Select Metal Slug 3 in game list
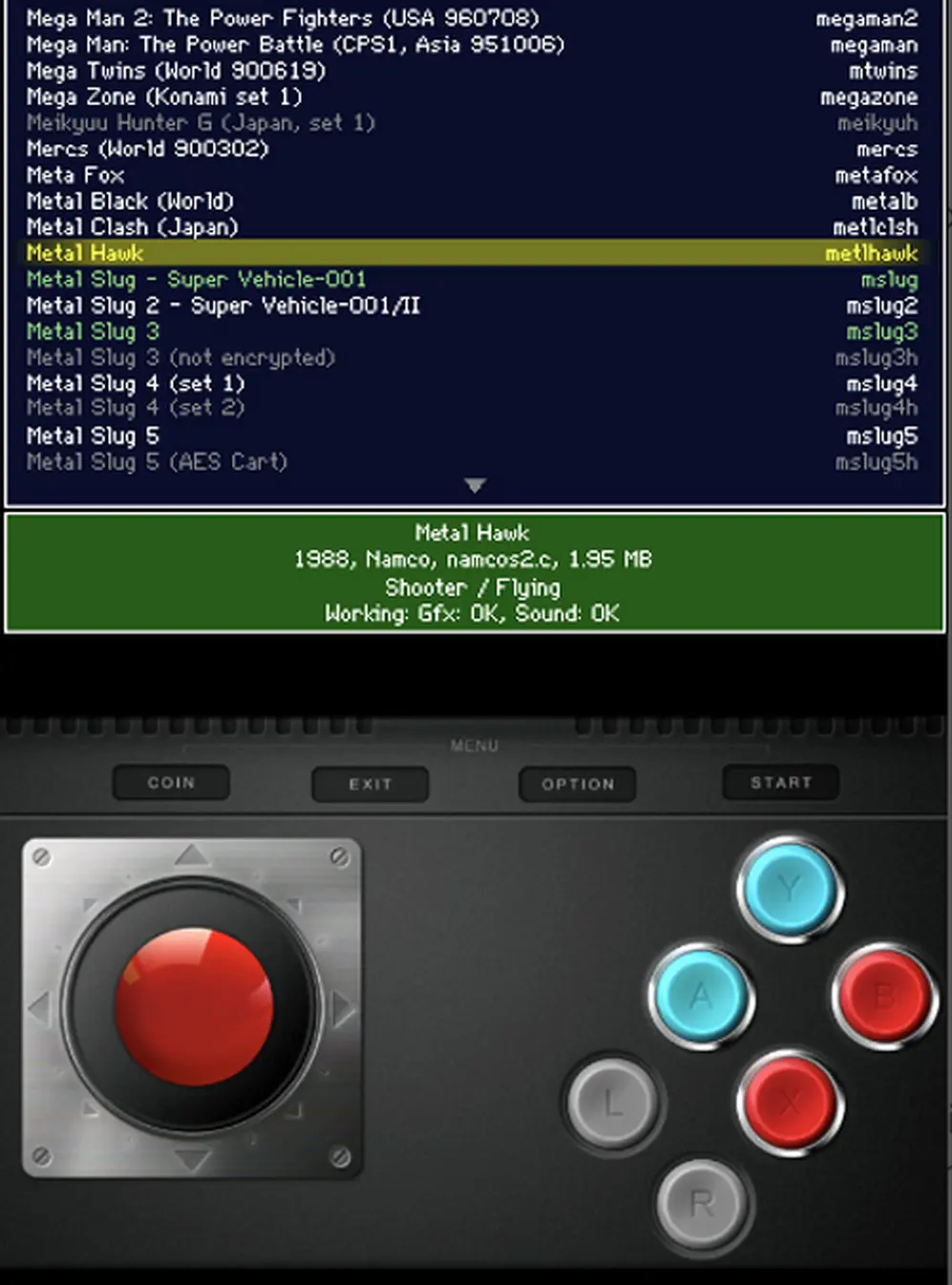 click(473, 331)
